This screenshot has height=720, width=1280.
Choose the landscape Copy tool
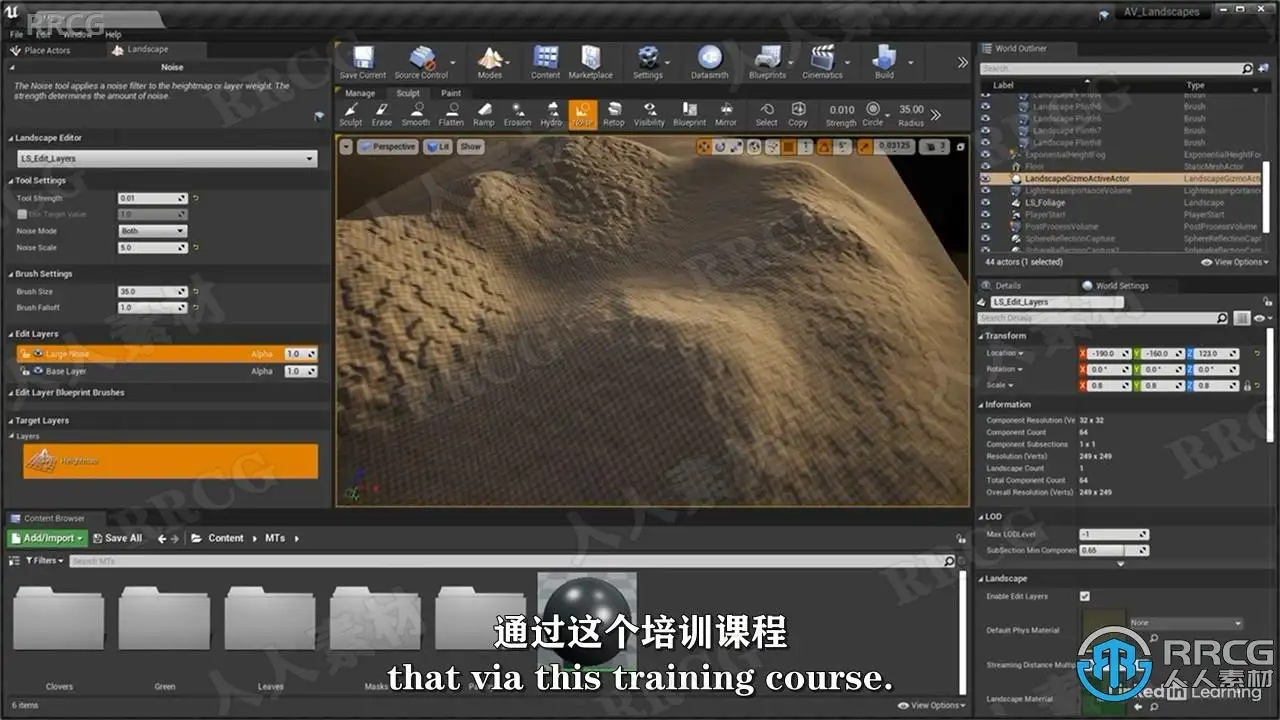798,115
